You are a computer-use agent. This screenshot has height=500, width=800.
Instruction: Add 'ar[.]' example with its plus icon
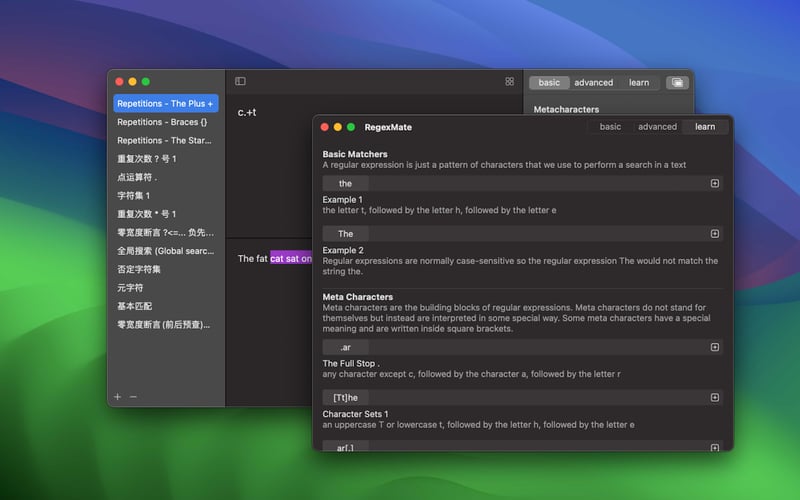pyautogui.click(x=714, y=447)
